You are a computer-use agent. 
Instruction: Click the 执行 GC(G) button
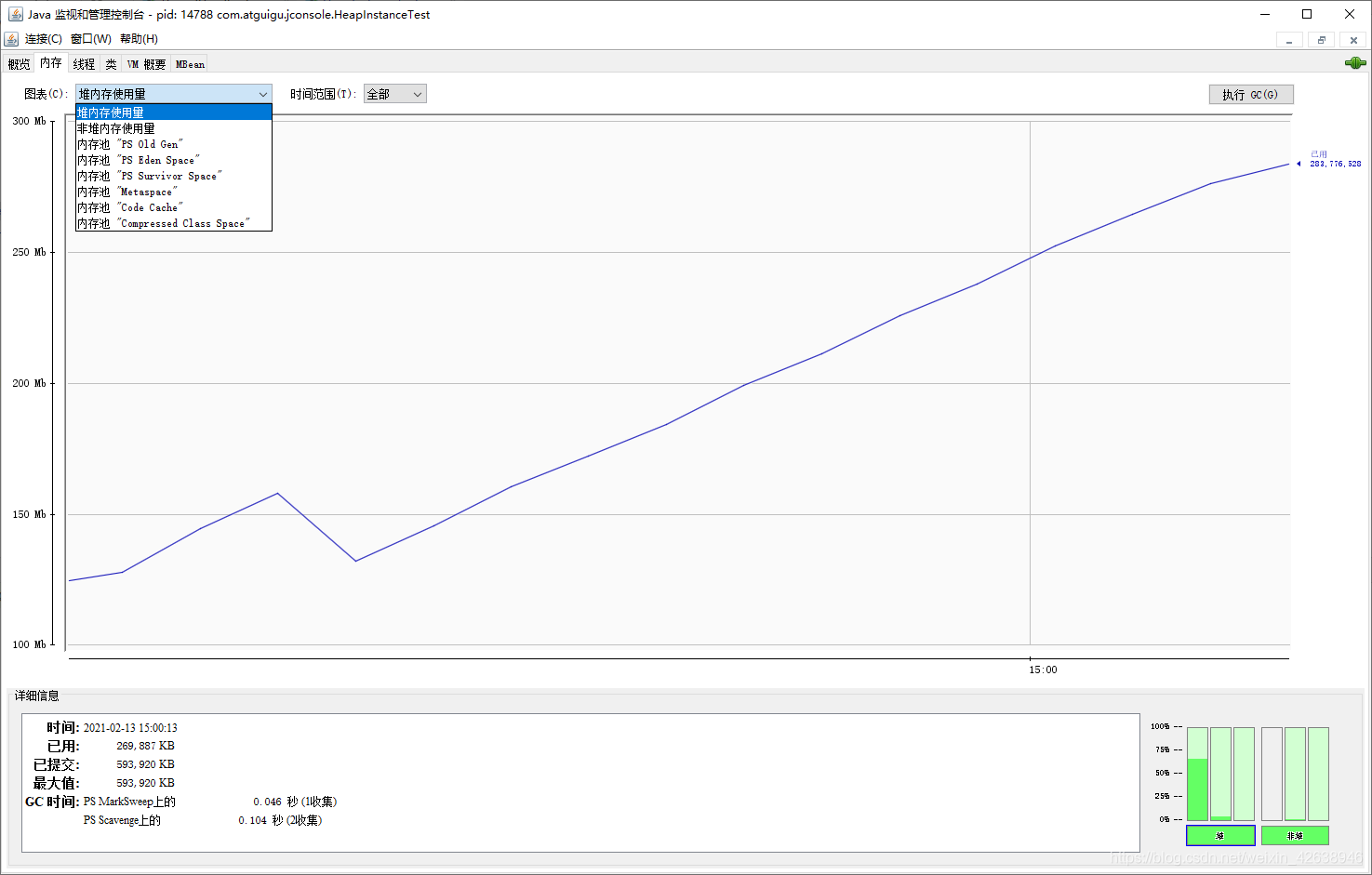1251,95
